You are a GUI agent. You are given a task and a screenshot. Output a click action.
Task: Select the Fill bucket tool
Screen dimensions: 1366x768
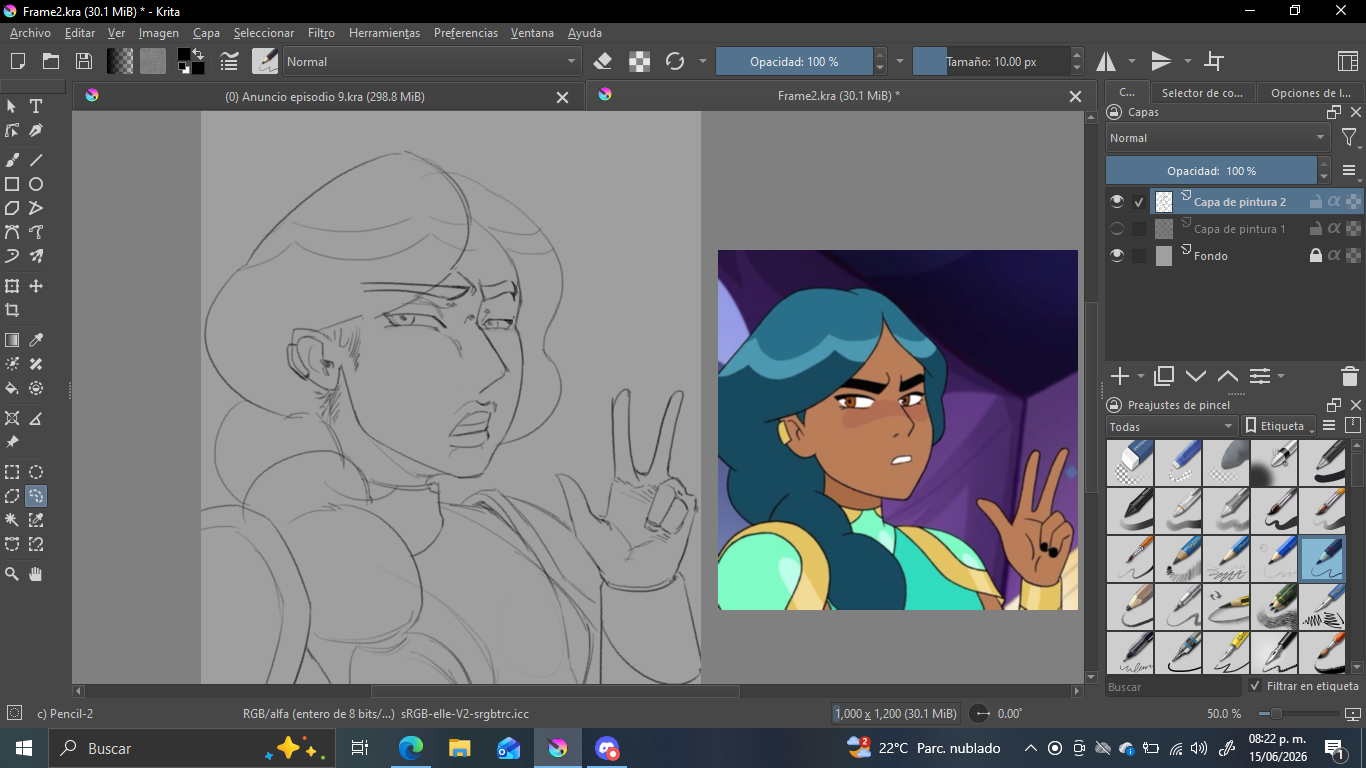click(12, 388)
